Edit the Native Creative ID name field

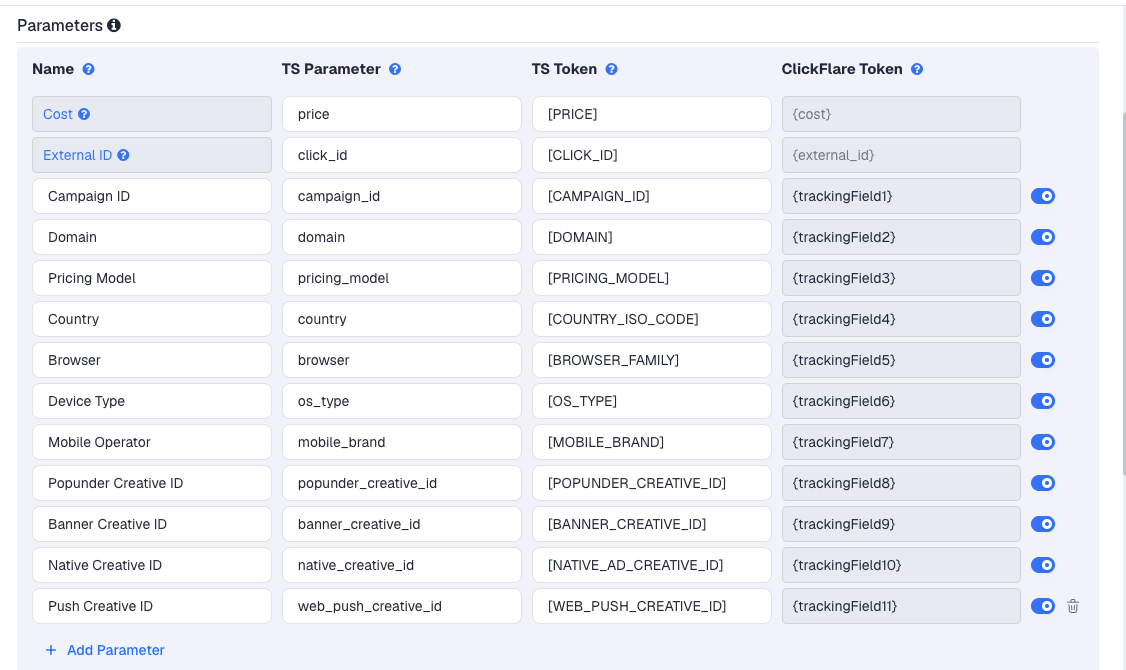tap(152, 565)
